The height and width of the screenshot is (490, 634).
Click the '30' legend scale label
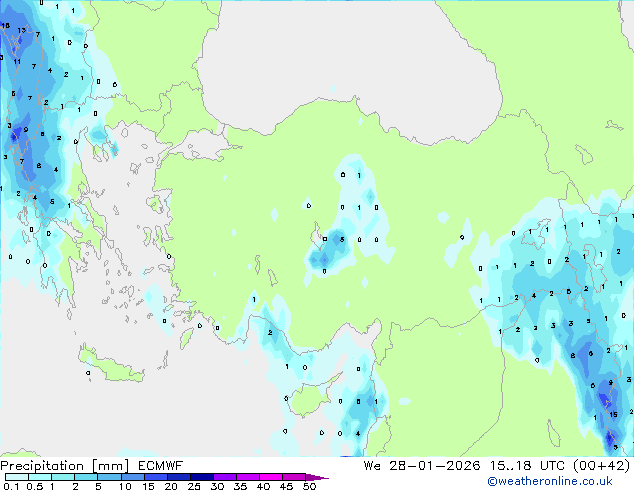217,486
